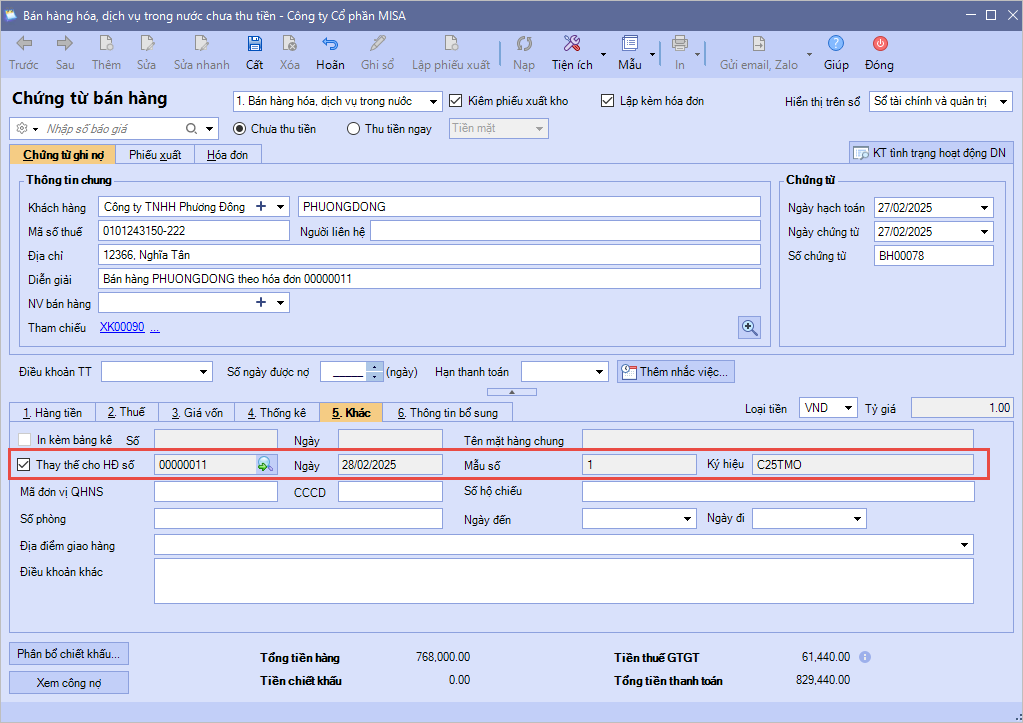Open Ngày hạch toán date dropdown
Screen dimensions: 1023x723
[x=985, y=208]
